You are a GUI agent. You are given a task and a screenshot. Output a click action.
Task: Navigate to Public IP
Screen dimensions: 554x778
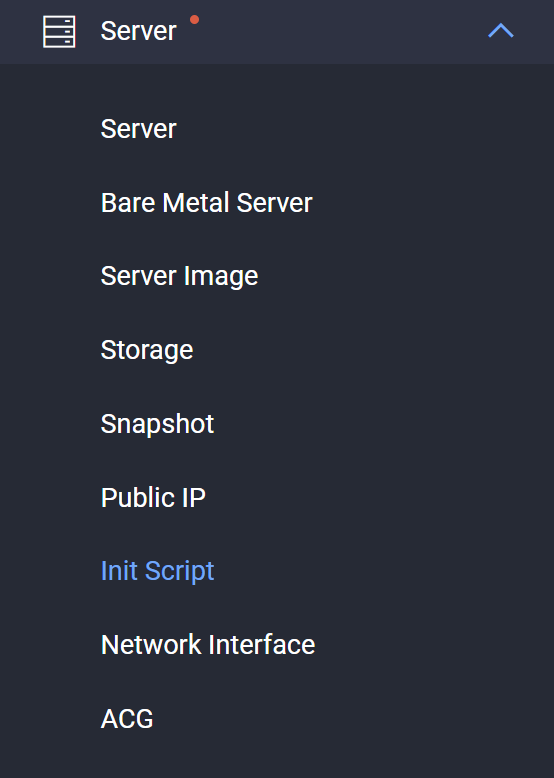point(153,498)
